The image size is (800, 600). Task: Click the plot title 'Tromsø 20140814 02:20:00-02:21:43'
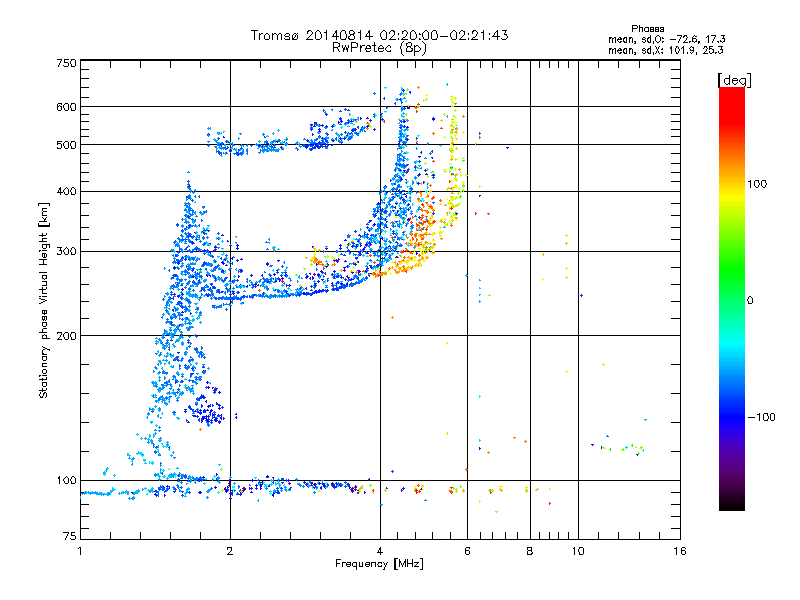point(379,35)
